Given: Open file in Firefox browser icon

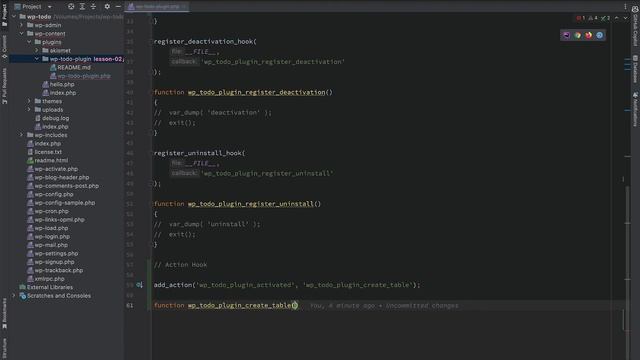Looking at the screenshot, I should pyautogui.click(x=589, y=35).
